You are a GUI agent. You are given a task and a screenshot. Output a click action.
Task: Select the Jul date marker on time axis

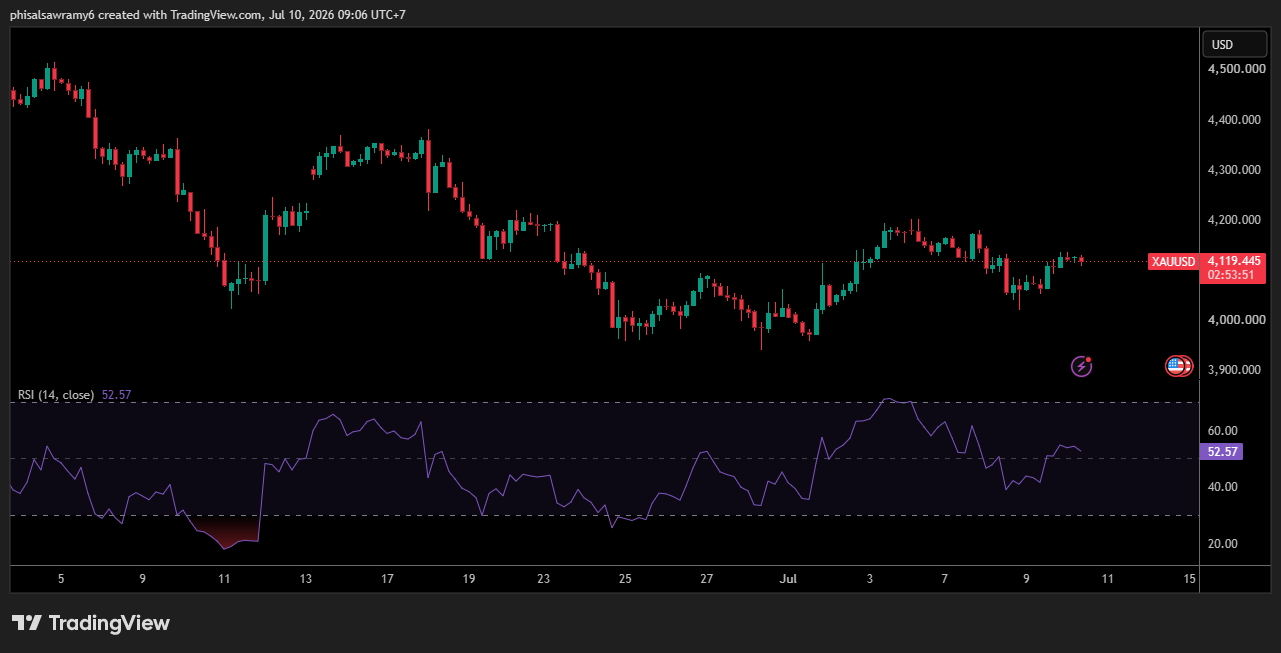click(790, 578)
